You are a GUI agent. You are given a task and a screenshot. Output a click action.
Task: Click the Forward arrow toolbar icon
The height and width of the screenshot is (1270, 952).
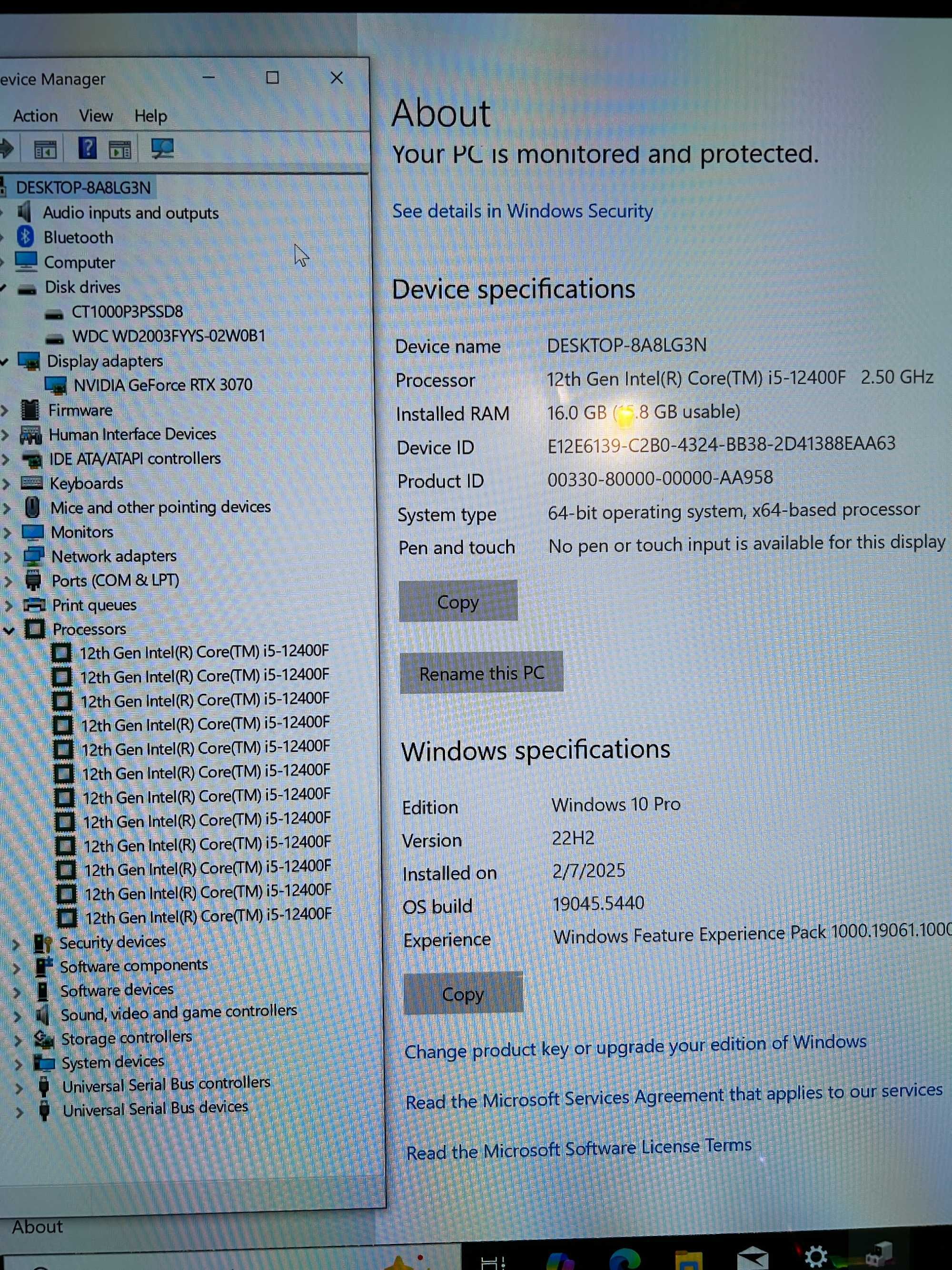[6, 149]
